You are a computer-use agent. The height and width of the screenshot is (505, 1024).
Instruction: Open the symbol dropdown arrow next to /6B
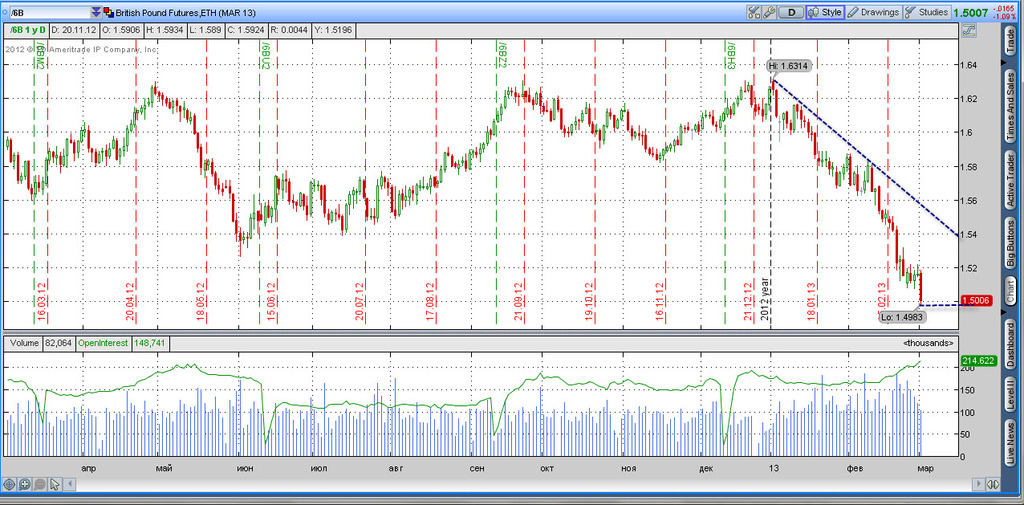(97, 12)
